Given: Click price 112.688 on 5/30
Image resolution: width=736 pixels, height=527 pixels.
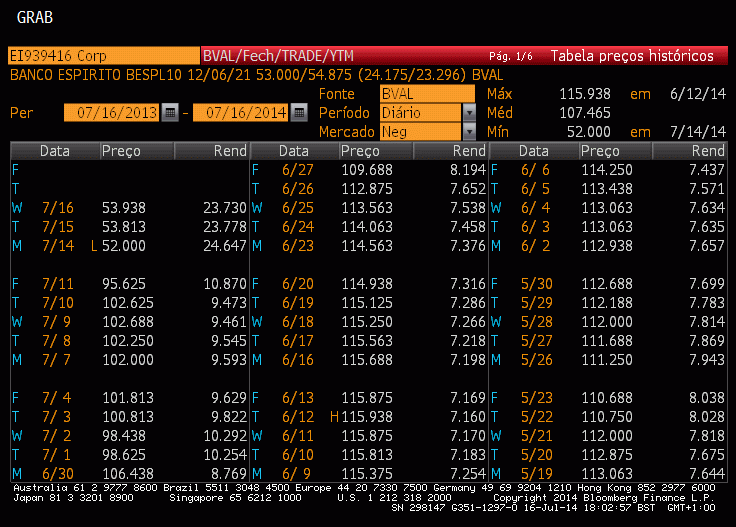Looking at the screenshot, I should pyautogui.click(x=607, y=284).
